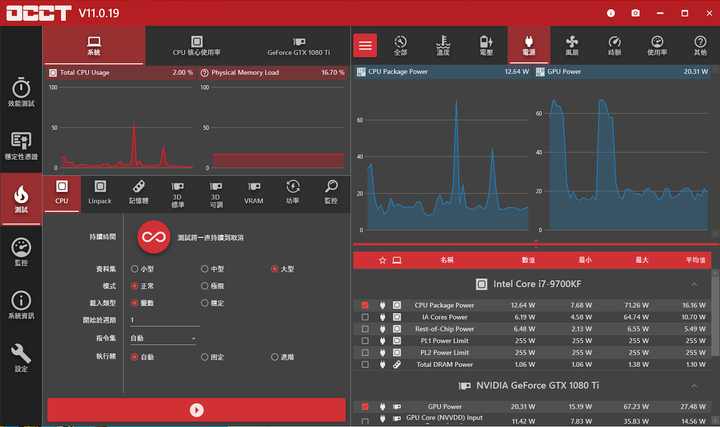Switch to CPU 核心使用率 tab

(197, 45)
